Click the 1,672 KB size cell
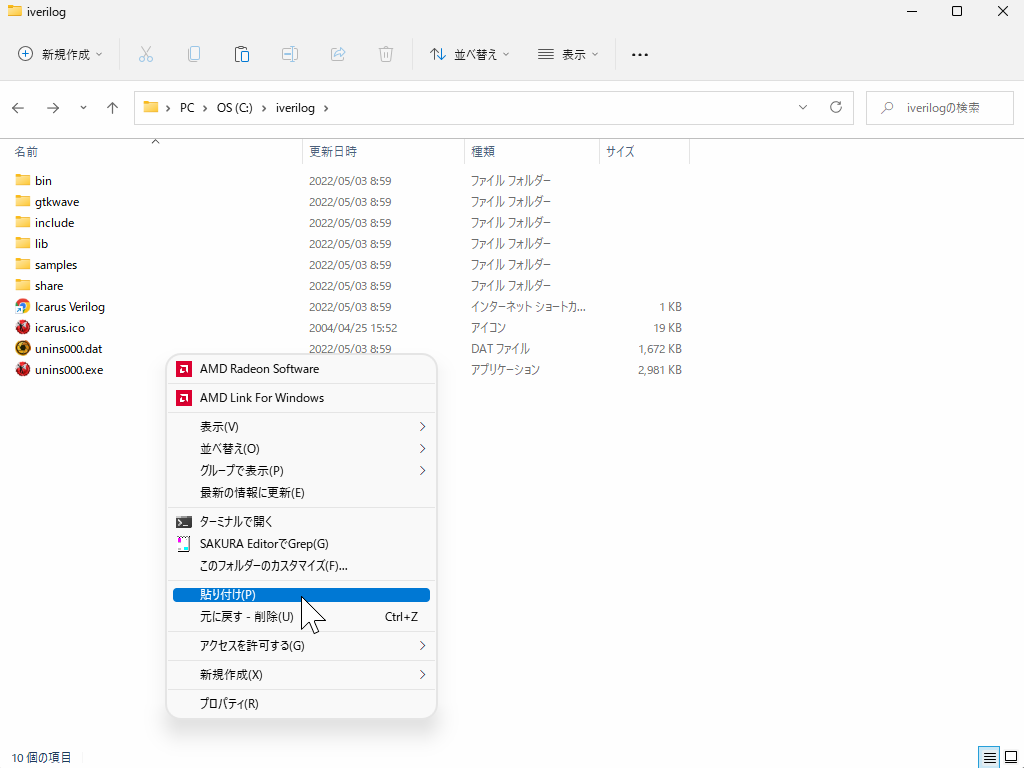This screenshot has width=1024, height=768. pos(660,349)
